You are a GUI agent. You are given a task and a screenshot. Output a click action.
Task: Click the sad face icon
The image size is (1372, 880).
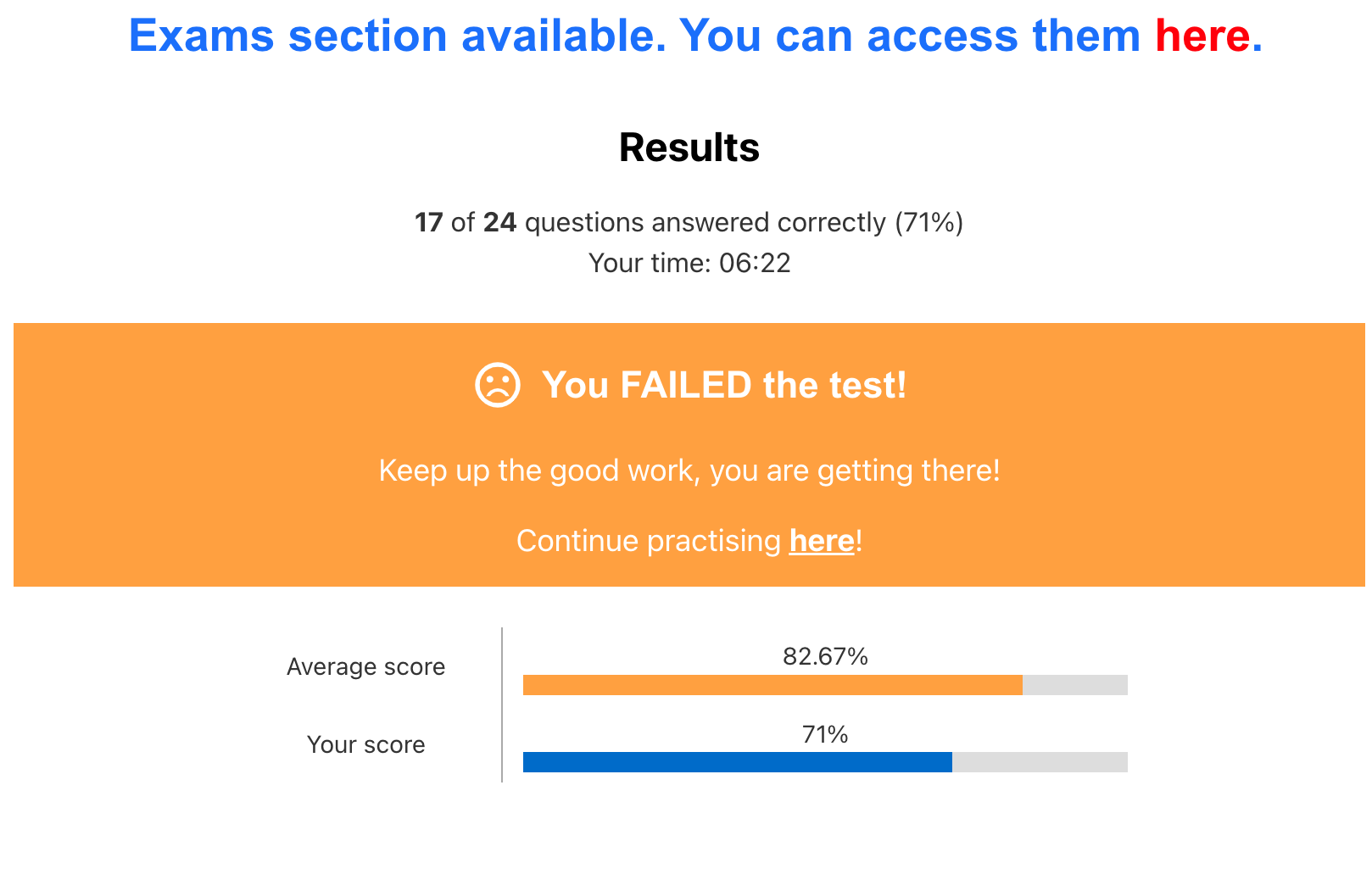tap(497, 386)
